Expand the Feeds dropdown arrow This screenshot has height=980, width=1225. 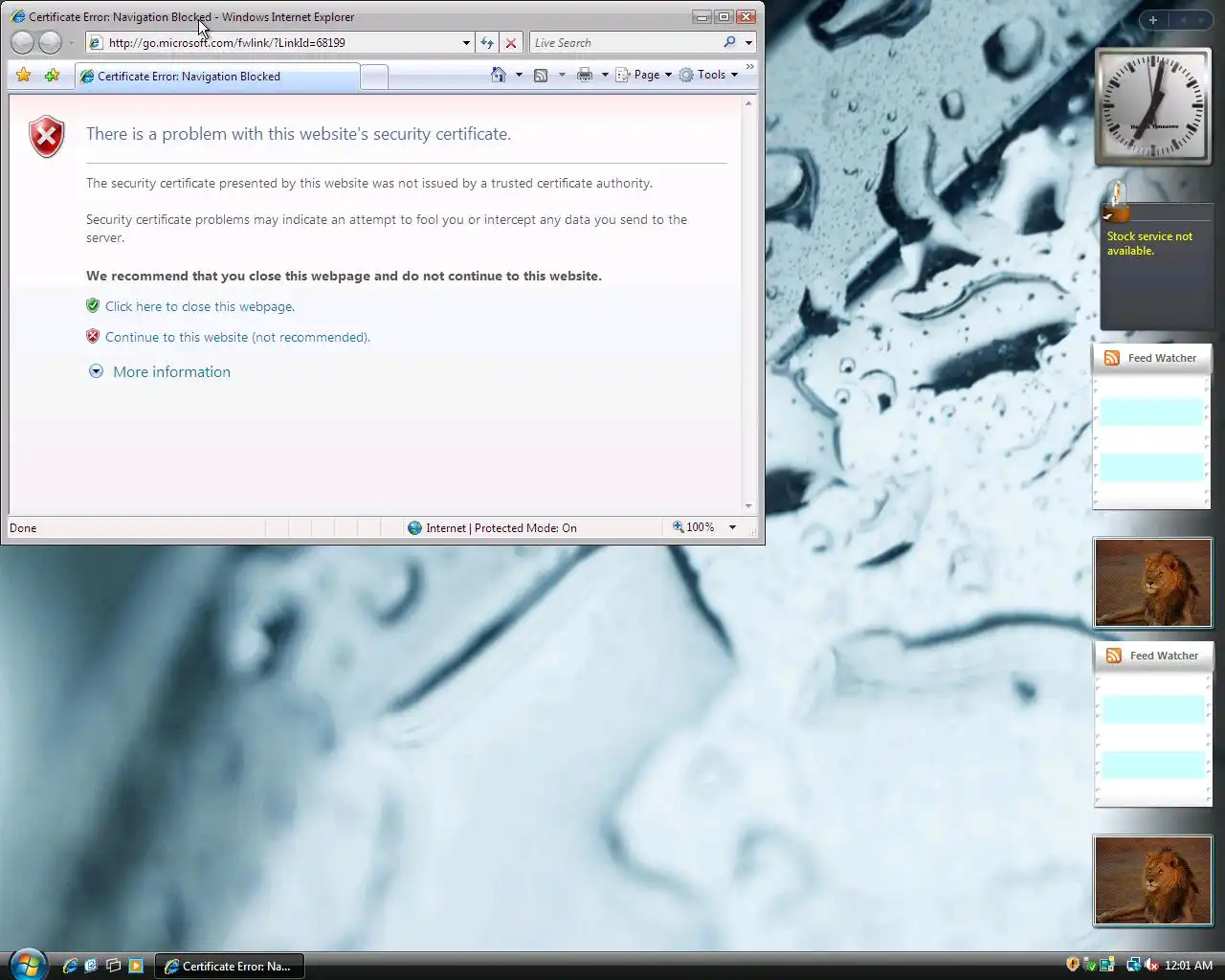click(562, 75)
